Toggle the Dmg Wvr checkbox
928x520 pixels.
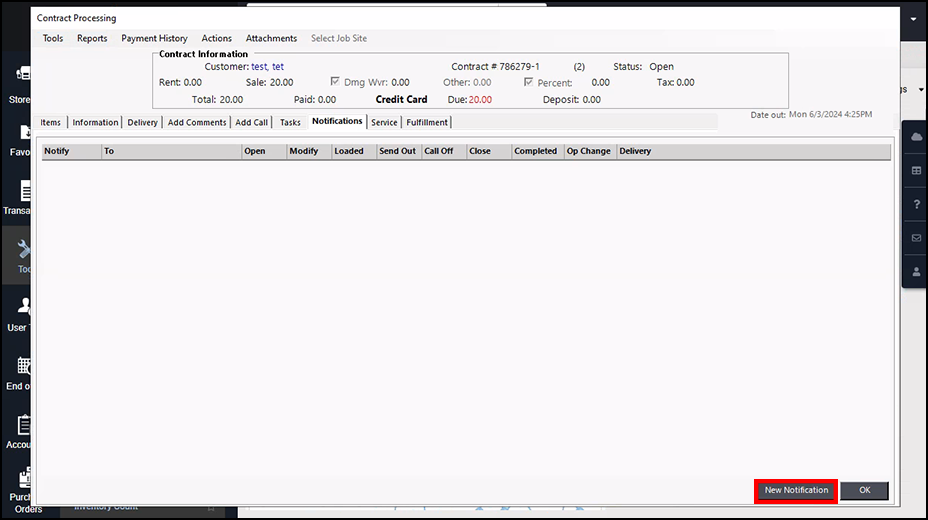[x=335, y=82]
